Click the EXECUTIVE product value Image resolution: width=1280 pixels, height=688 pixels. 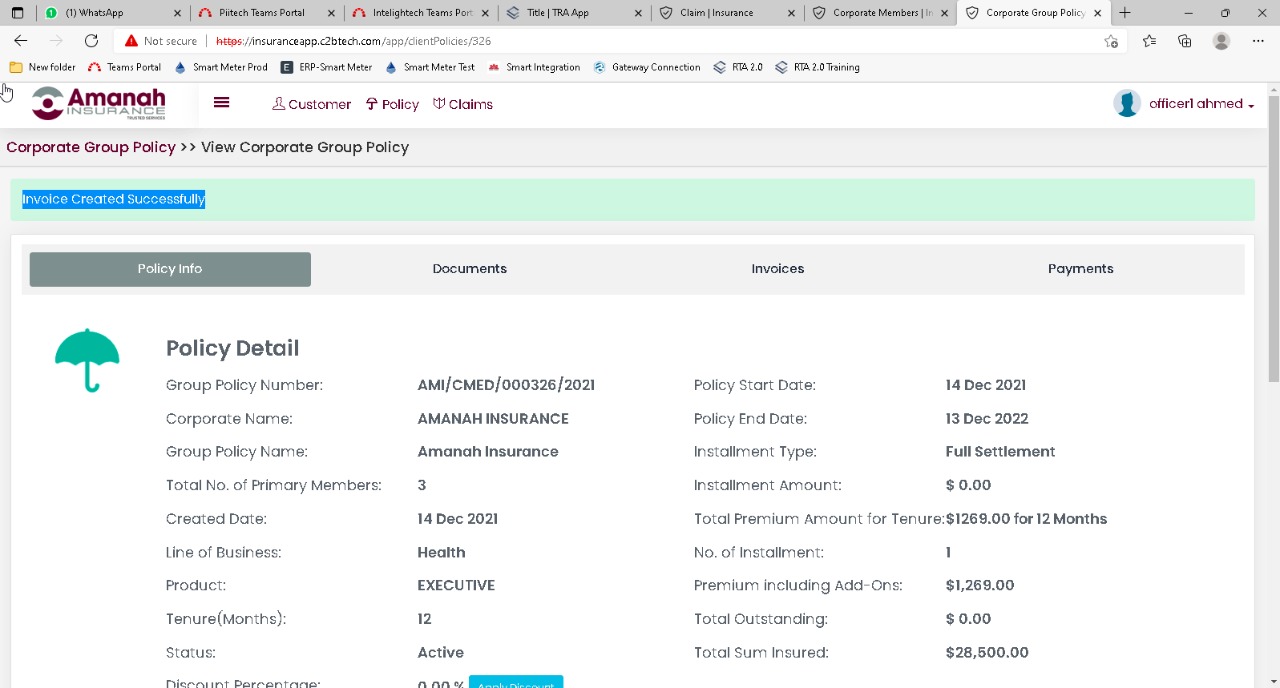click(456, 586)
